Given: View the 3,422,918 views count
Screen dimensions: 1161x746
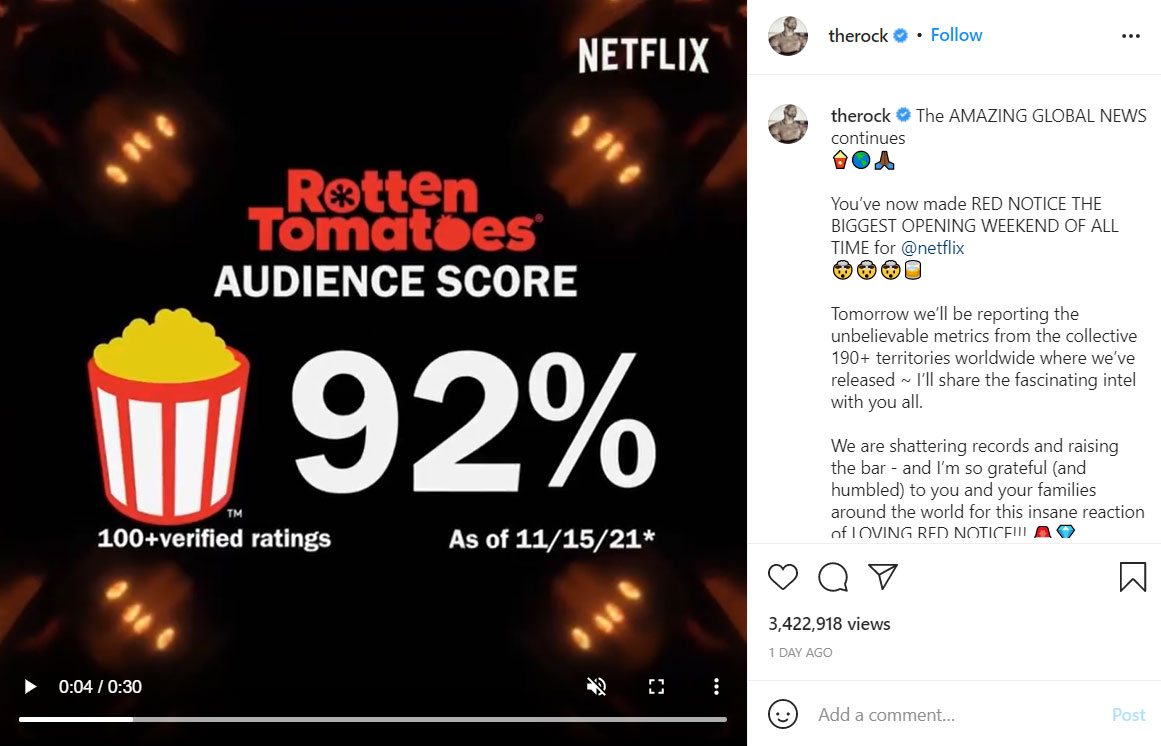Looking at the screenshot, I should click(x=829, y=624).
